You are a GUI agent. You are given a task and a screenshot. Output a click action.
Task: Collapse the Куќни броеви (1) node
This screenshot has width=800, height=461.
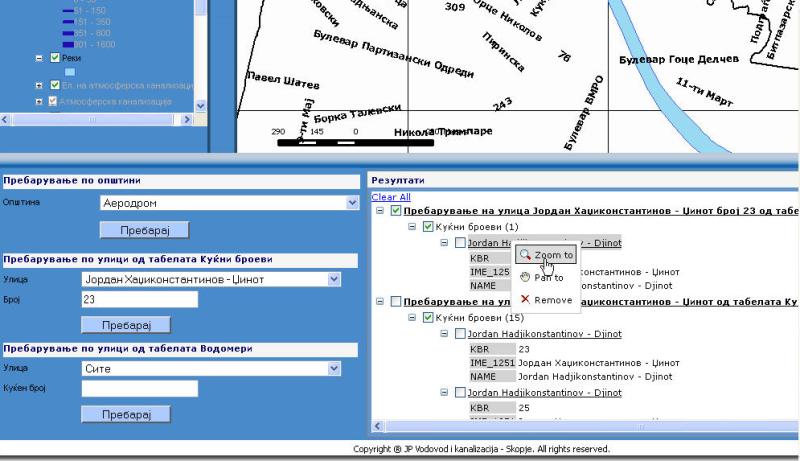click(x=412, y=226)
